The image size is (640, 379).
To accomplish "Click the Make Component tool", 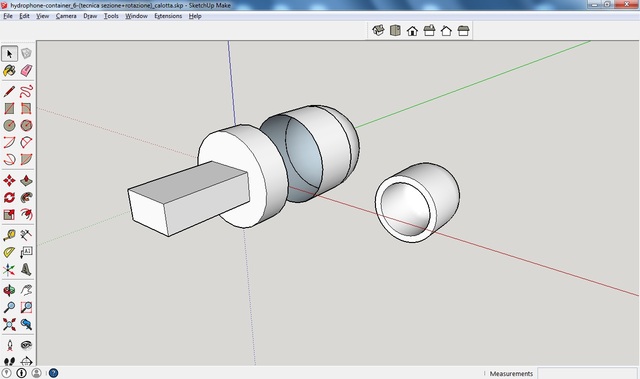I will pyautogui.click(x=26, y=53).
